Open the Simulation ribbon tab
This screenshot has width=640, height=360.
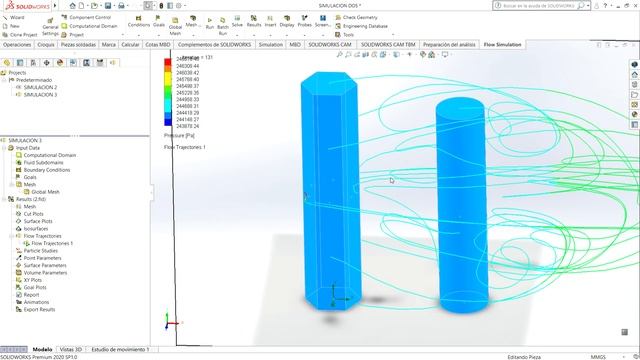tap(271, 44)
